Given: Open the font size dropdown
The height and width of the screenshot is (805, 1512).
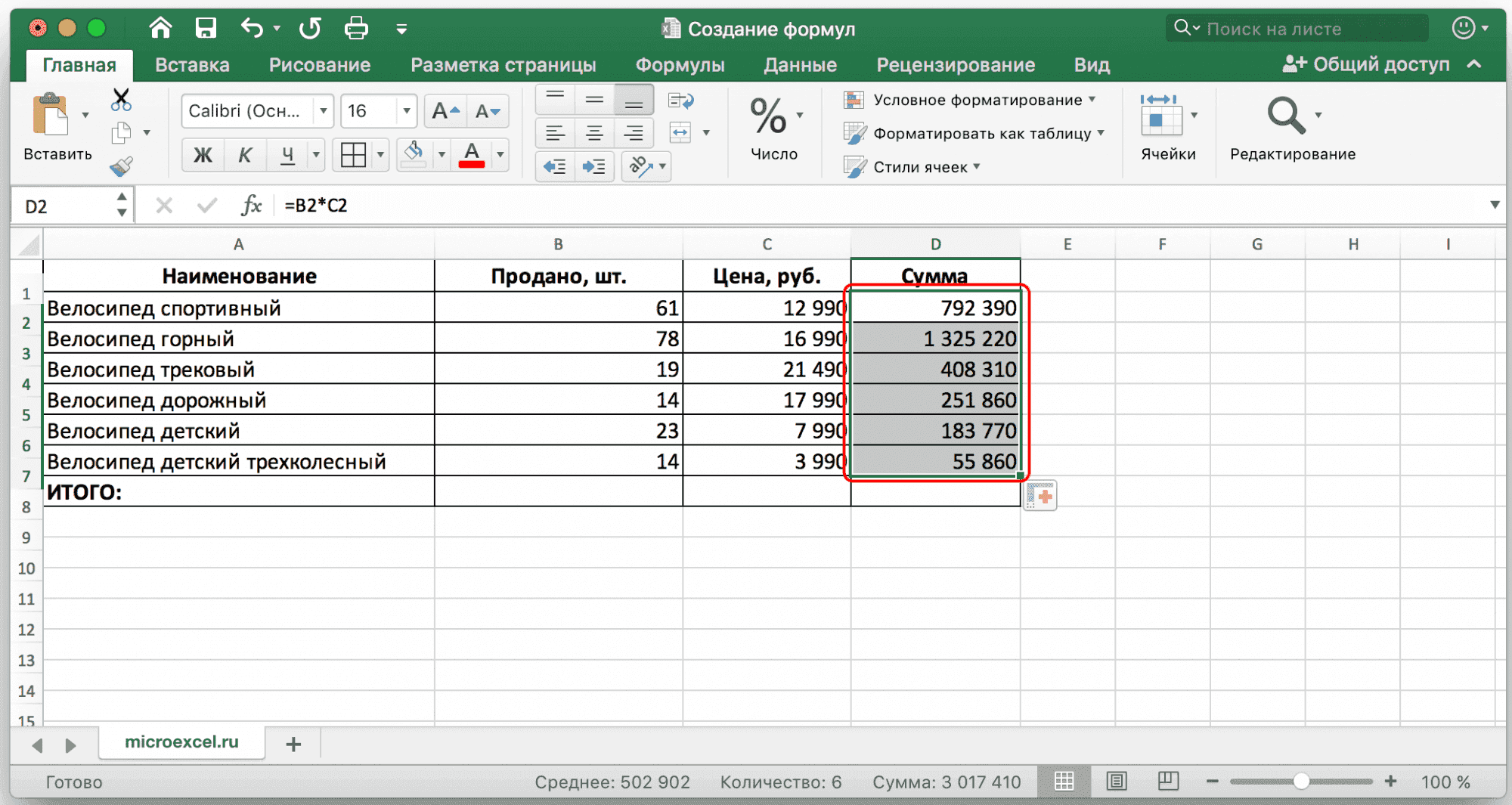Looking at the screenshot, I should click(406, 111).
